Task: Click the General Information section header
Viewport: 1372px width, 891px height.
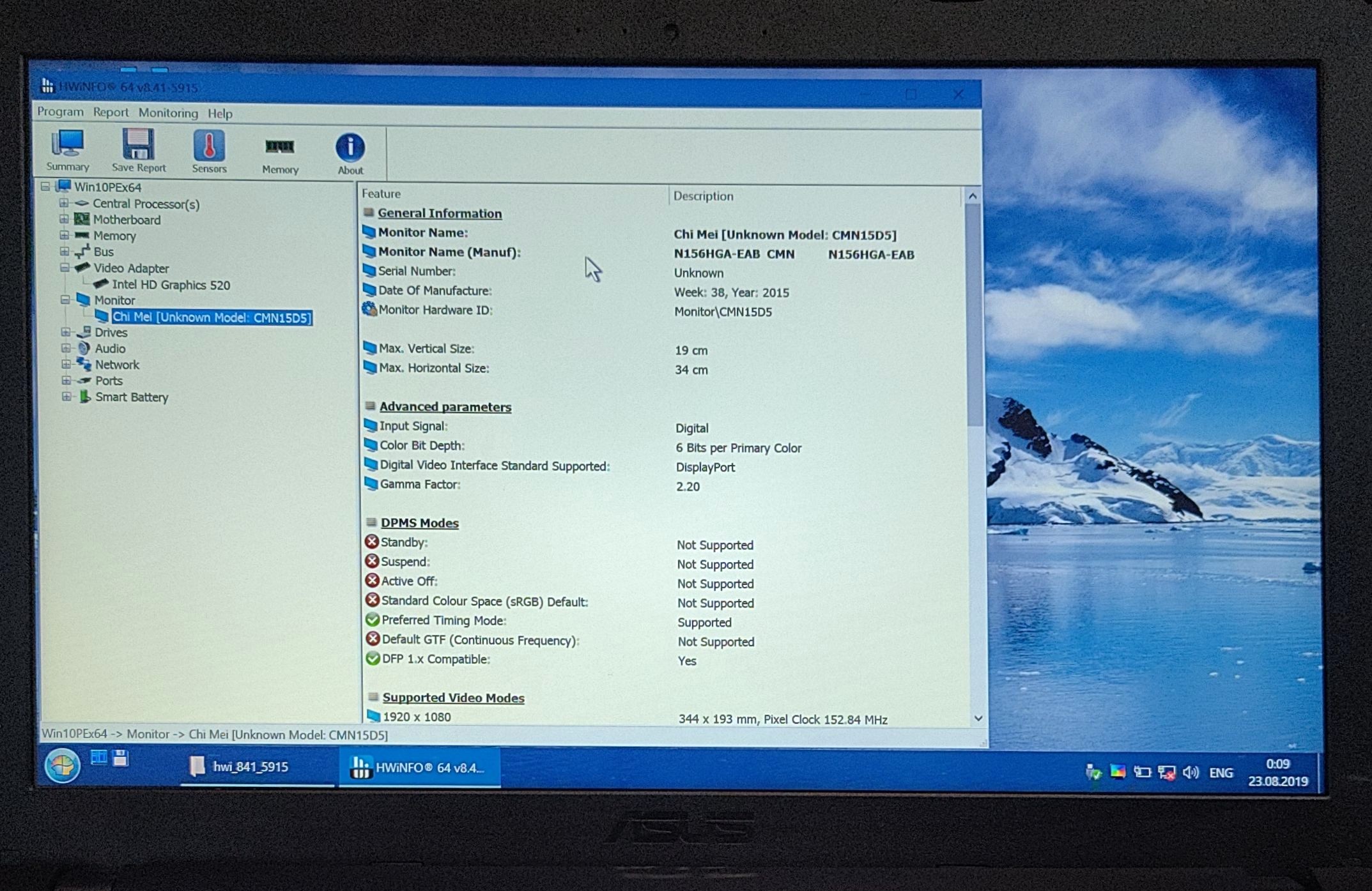Action: click(440, 213)
